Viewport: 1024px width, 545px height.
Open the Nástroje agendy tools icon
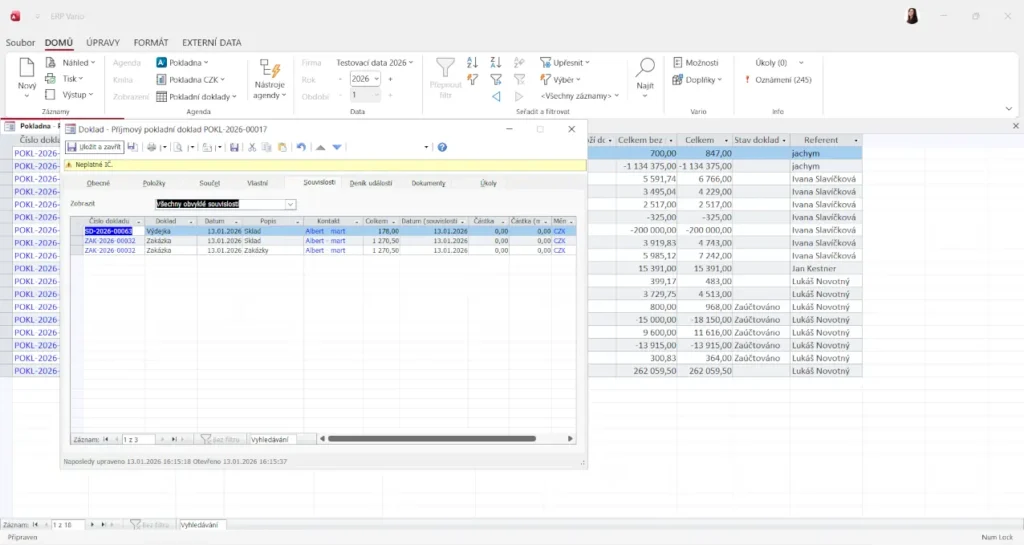coord(270,68)
